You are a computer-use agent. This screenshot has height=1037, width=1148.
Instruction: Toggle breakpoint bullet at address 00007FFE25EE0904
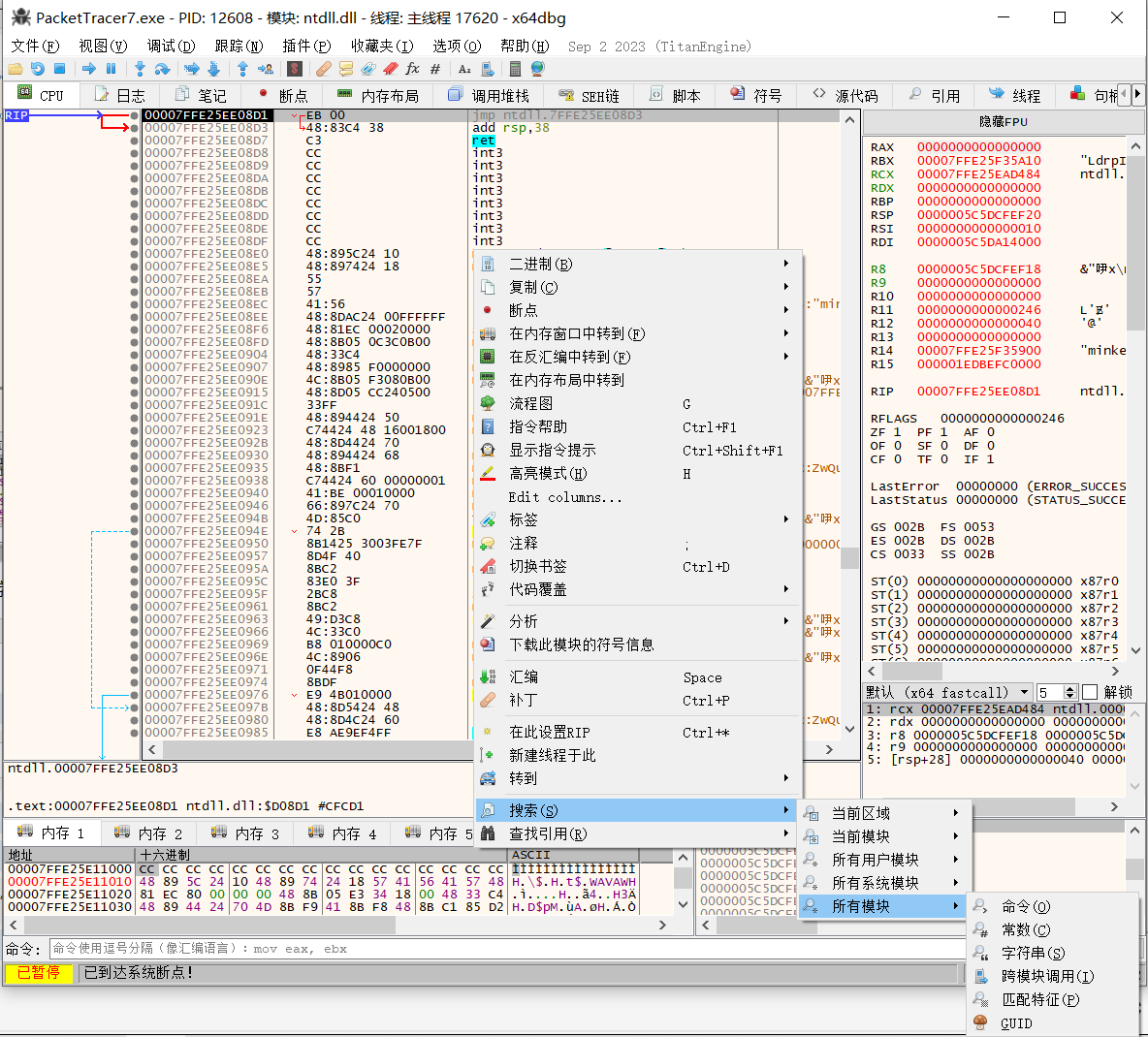coord(134,354)
